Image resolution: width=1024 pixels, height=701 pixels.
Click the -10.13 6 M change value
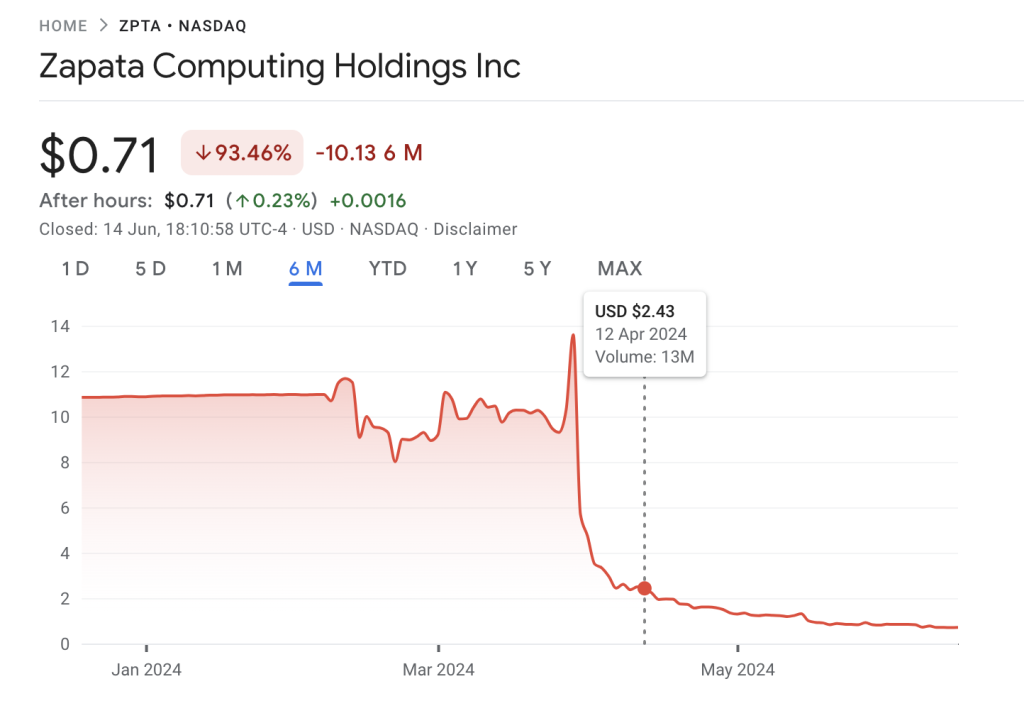(x=369, y=153)
